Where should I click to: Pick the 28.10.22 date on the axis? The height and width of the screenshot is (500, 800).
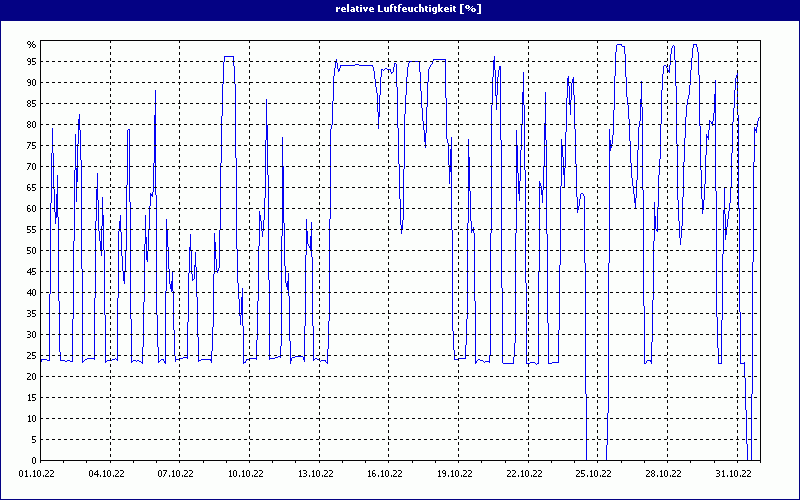click(x=663, y=474)
